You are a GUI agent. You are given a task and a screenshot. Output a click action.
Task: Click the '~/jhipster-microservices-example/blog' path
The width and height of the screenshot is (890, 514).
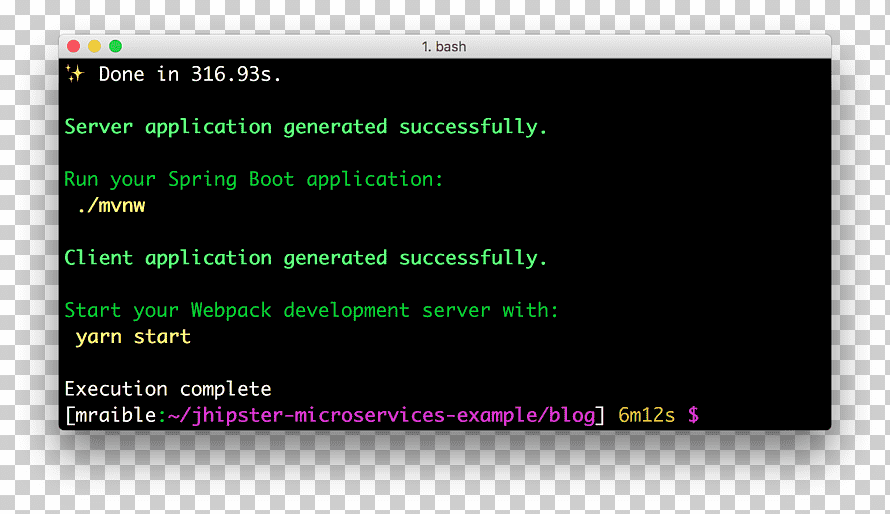click(381, 416)
